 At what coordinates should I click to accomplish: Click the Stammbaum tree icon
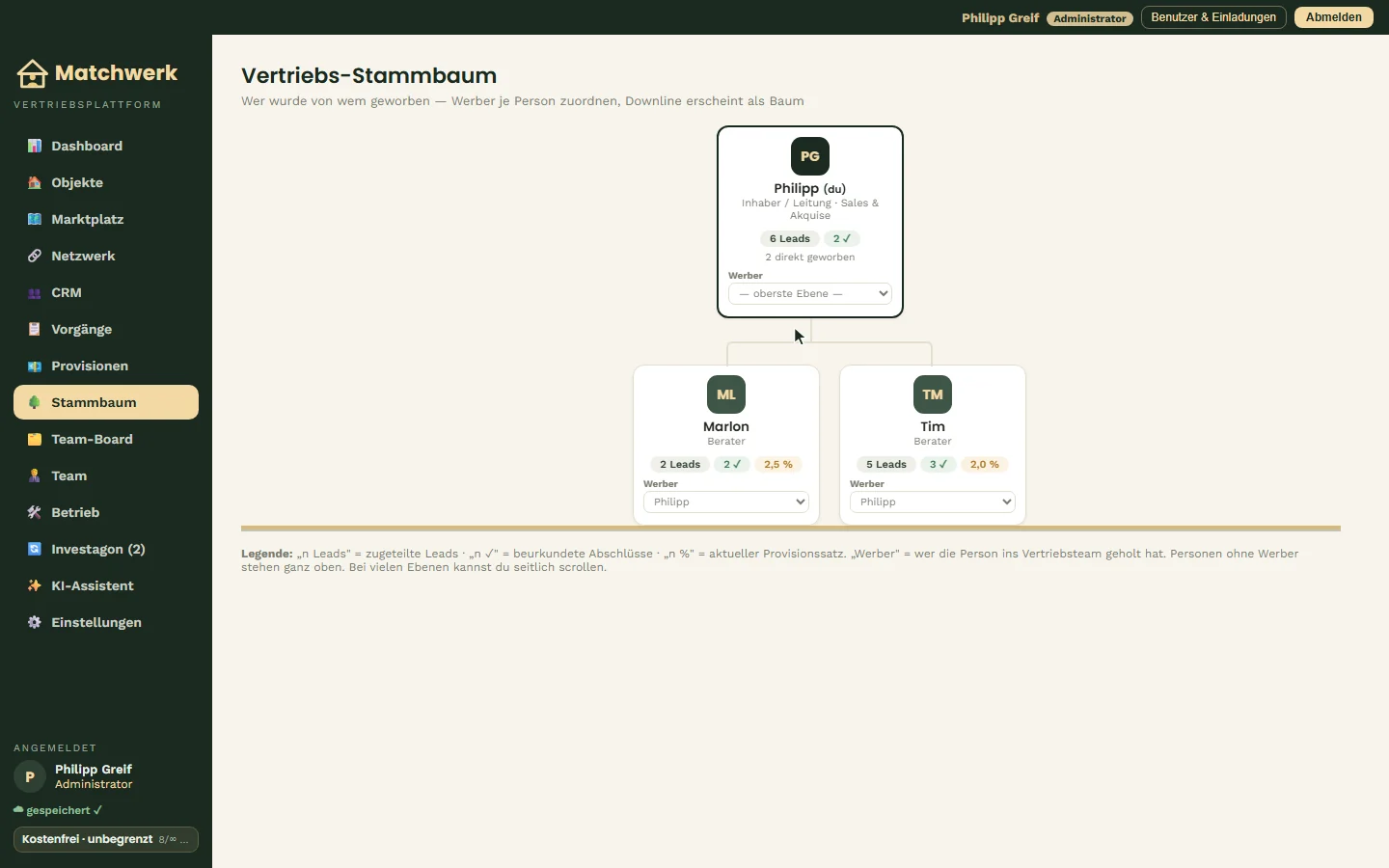35,402
